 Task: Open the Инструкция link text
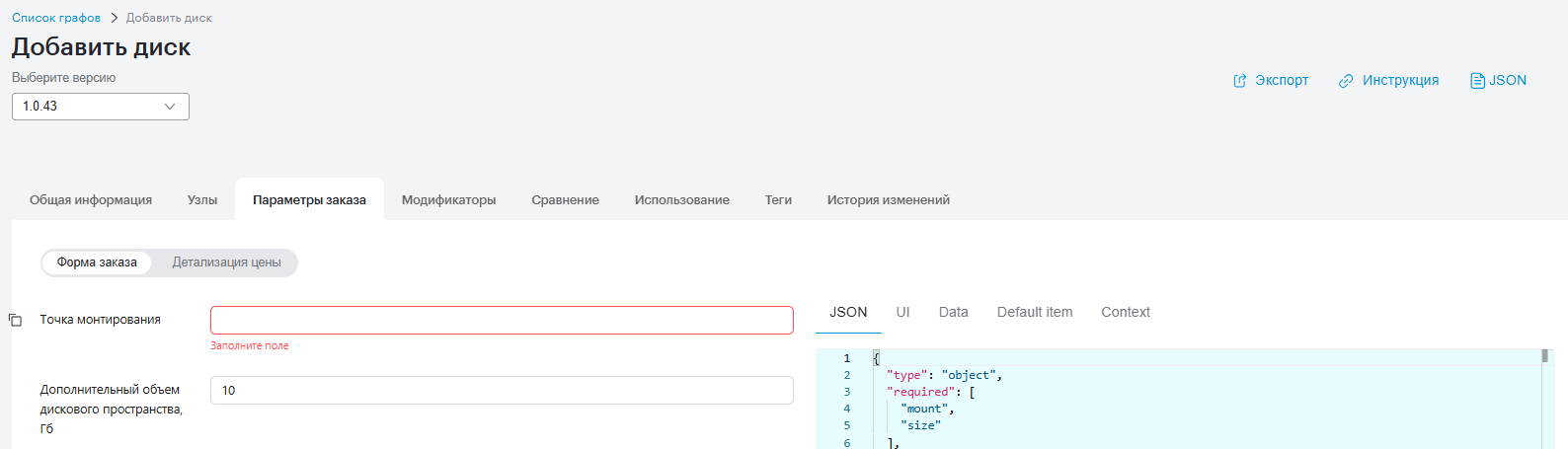[1400, 81]
